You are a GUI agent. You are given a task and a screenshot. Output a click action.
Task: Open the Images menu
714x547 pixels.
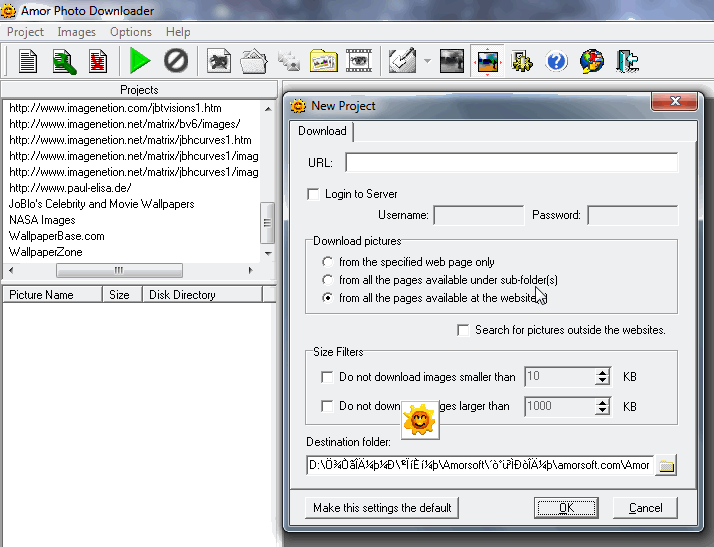[x=76, y=32]
